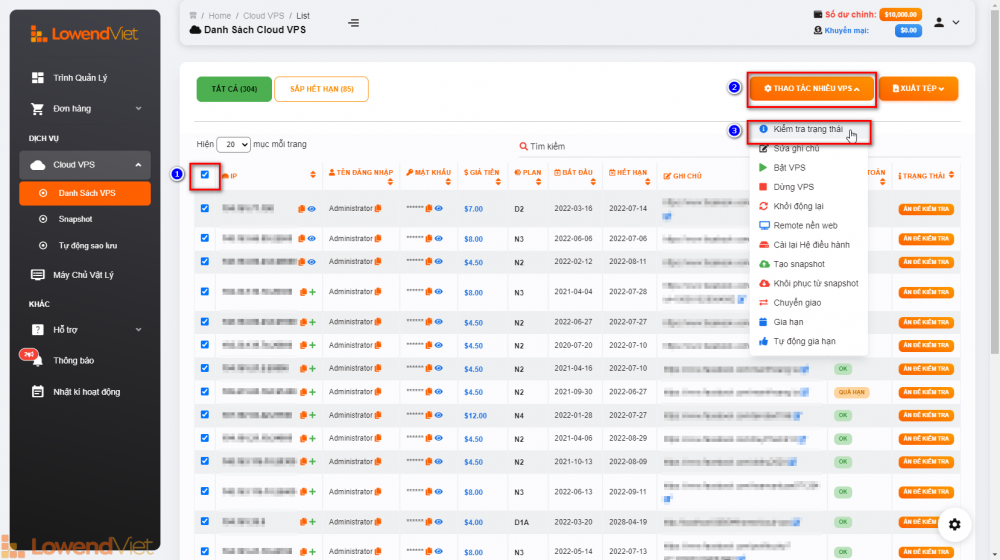
Task: Open the rows-per-page 20 dropdown
Action: pyautogui.click(x=233, y=145)
